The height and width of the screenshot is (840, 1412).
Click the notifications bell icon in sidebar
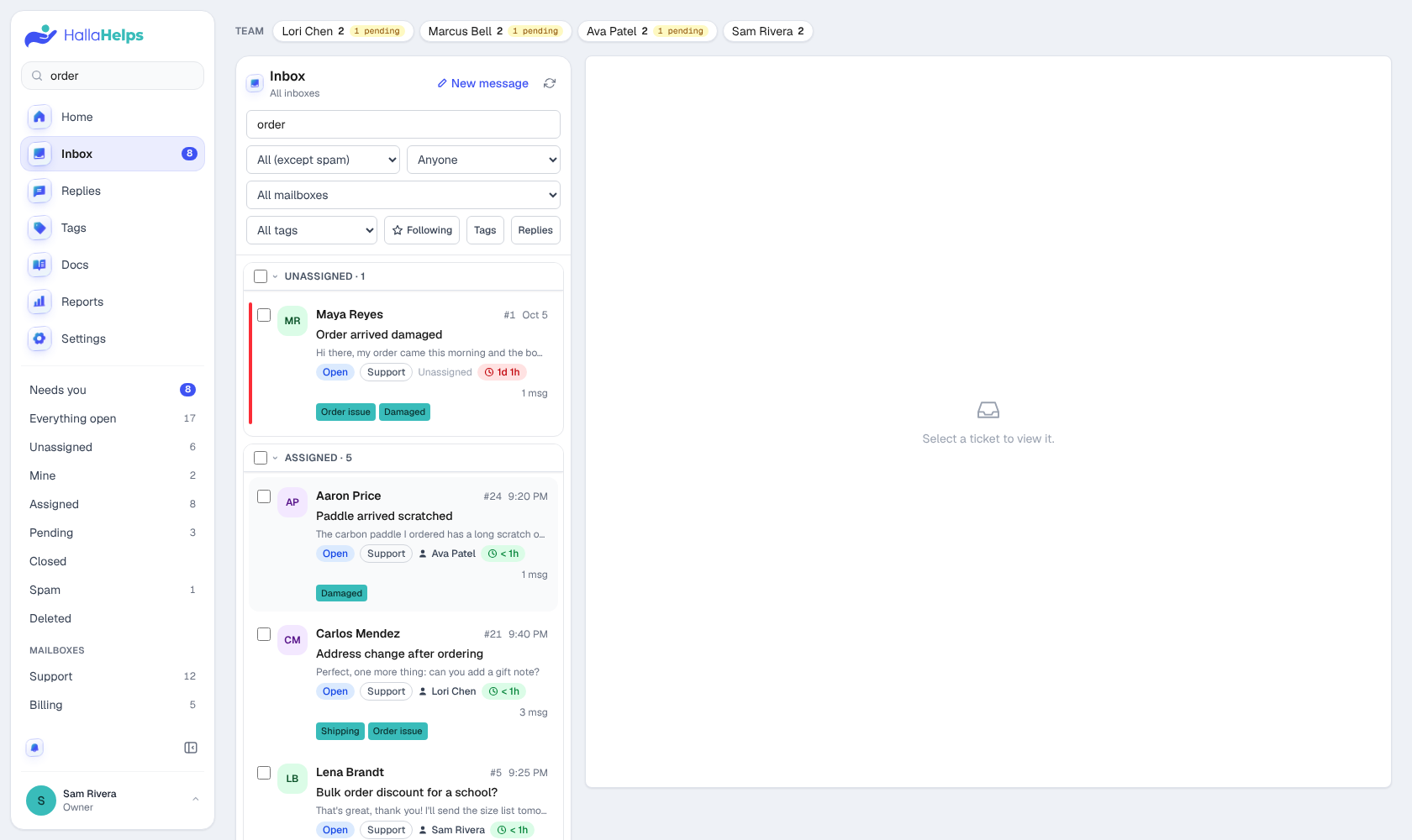(34, 748)
